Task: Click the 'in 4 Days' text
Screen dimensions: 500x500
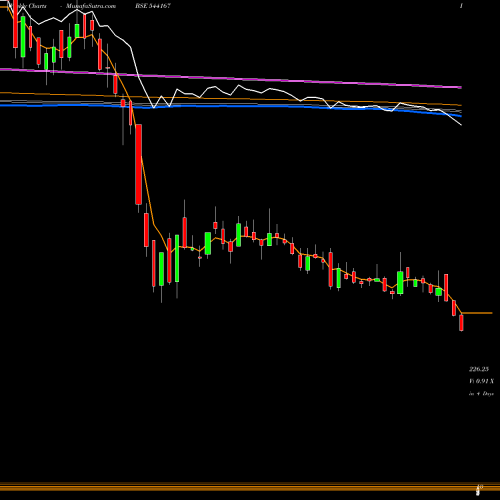Action: tap(481, 394)
